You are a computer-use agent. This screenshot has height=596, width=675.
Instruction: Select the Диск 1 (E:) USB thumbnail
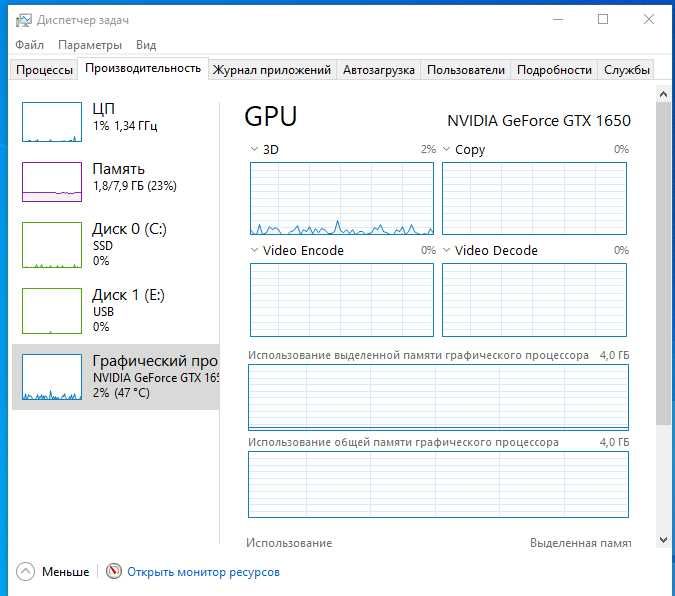[x=52, y=311]
